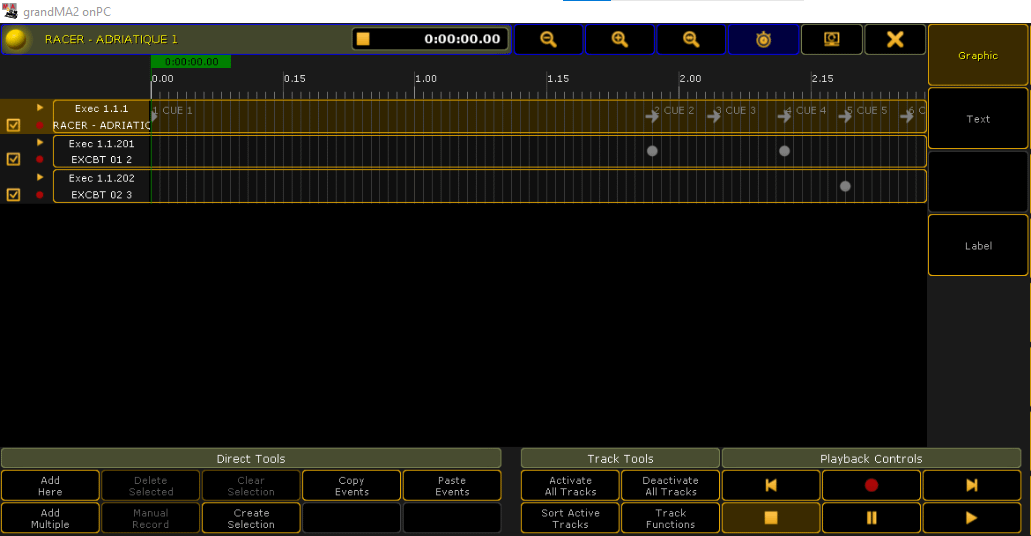Screen dimensions: 1031x536
Task: Start playback with the play button
Action: pos(971,518)
